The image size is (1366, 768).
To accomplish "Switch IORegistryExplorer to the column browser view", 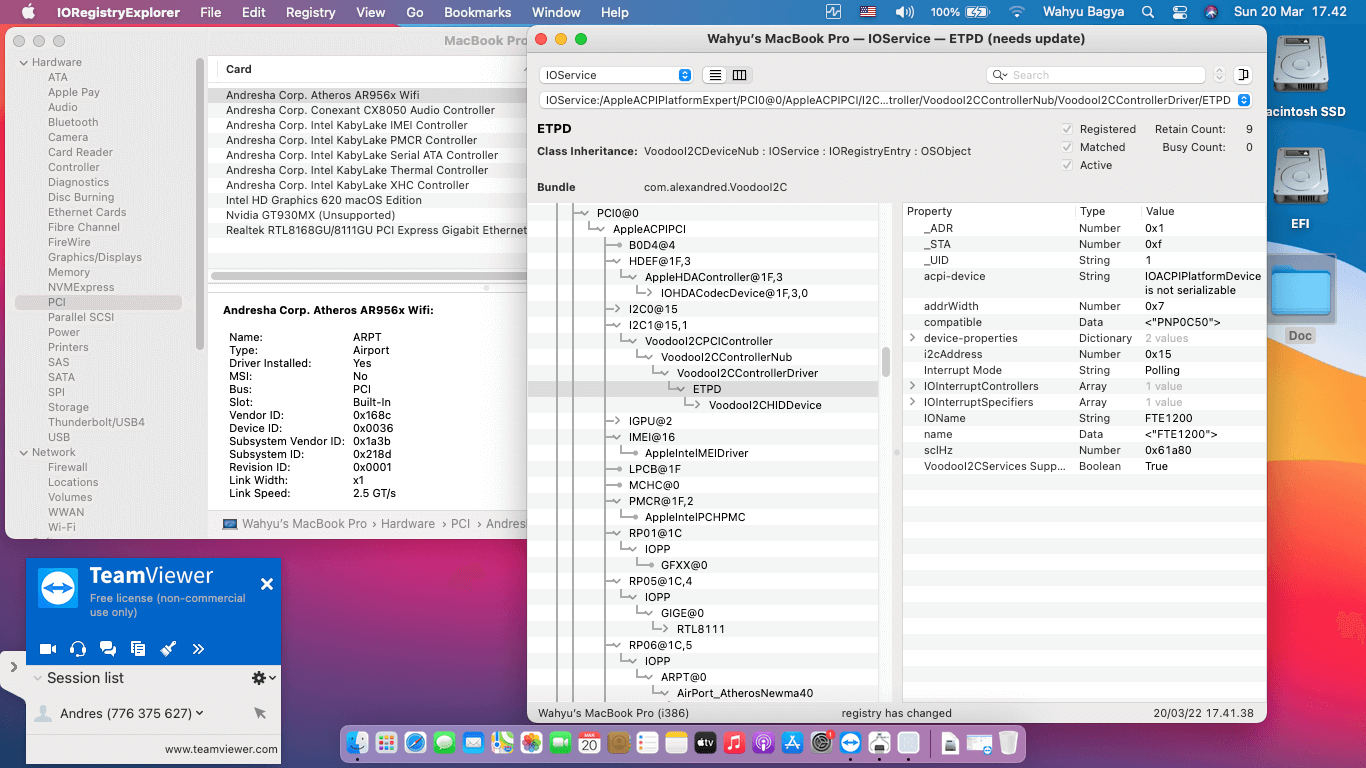I will 740,75.
